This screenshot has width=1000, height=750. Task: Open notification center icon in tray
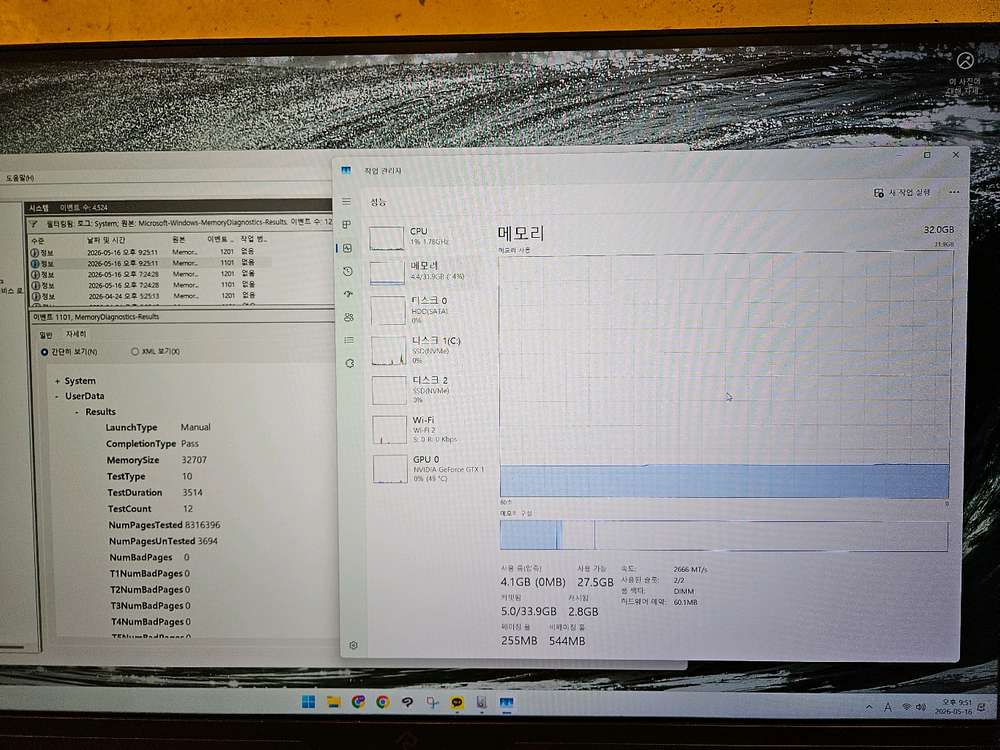point(982,707)
